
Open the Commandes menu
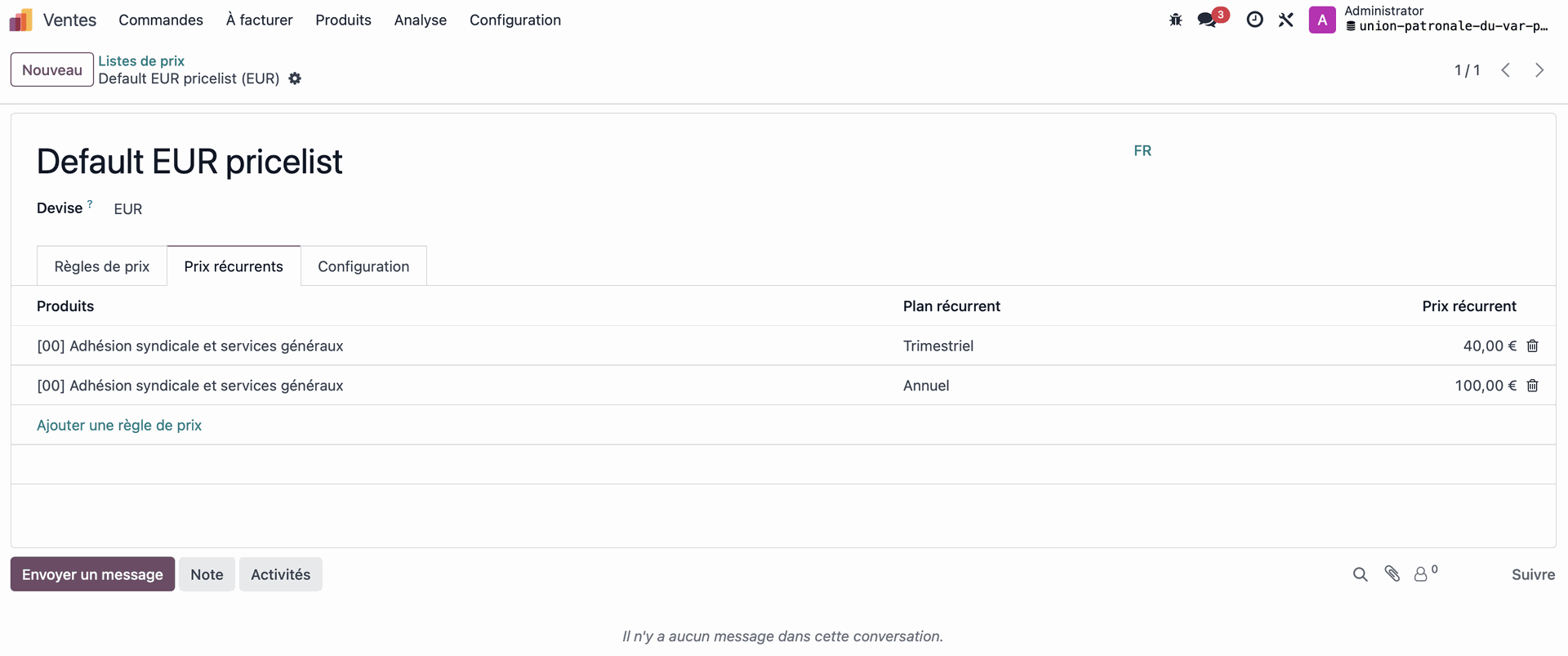[x=161, y=20]
